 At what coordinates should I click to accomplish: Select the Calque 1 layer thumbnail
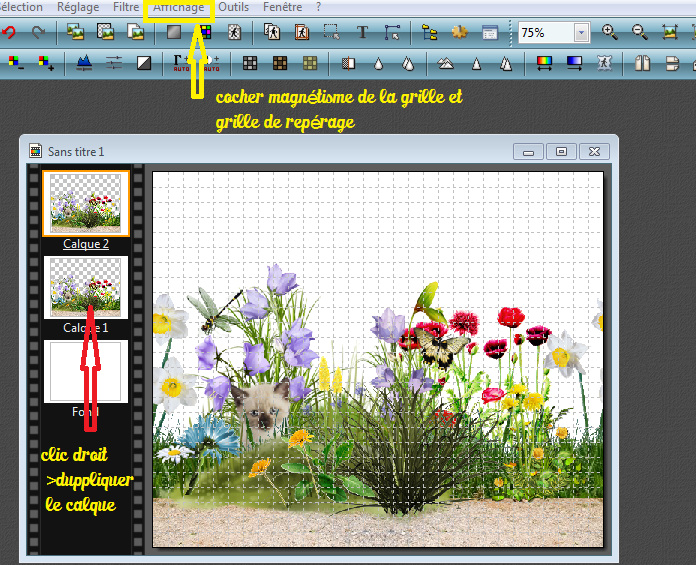[86, 287]
